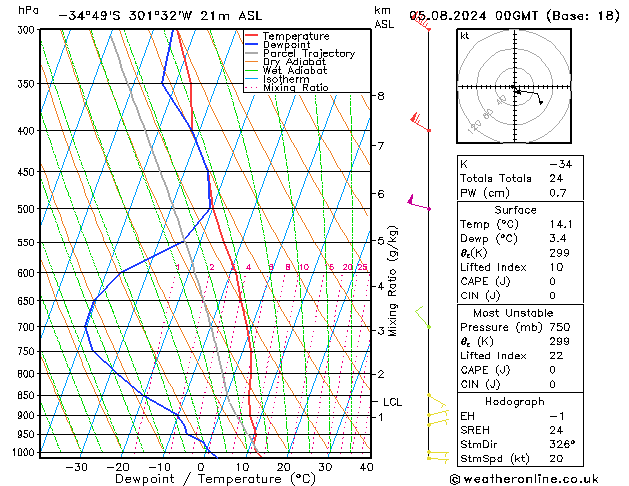Viewport: 629px width, 486px height.
Task: Click the 1000 pressure level label
Action: [26, 452]
